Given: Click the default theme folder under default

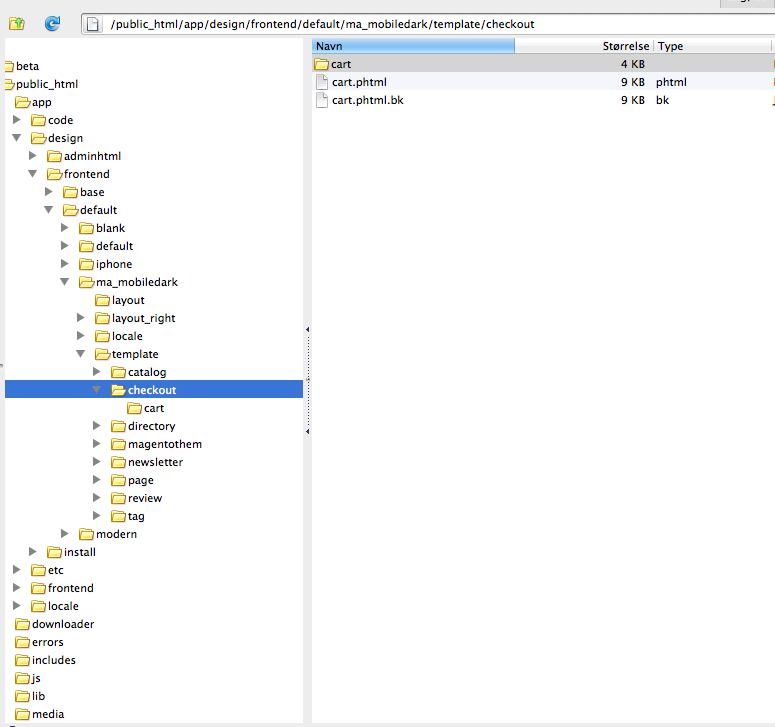Looking at the screenshot, I should click(x=106, y=246).
